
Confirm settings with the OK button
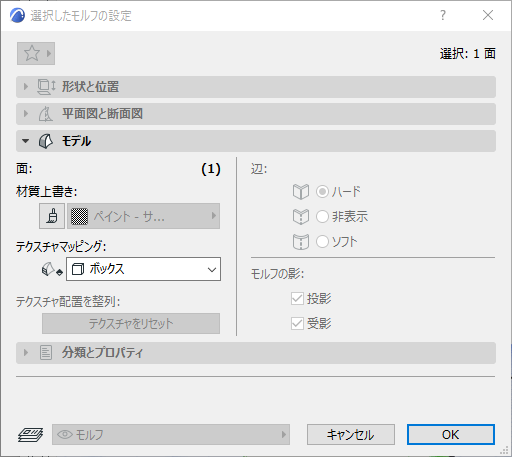(451, 434)
